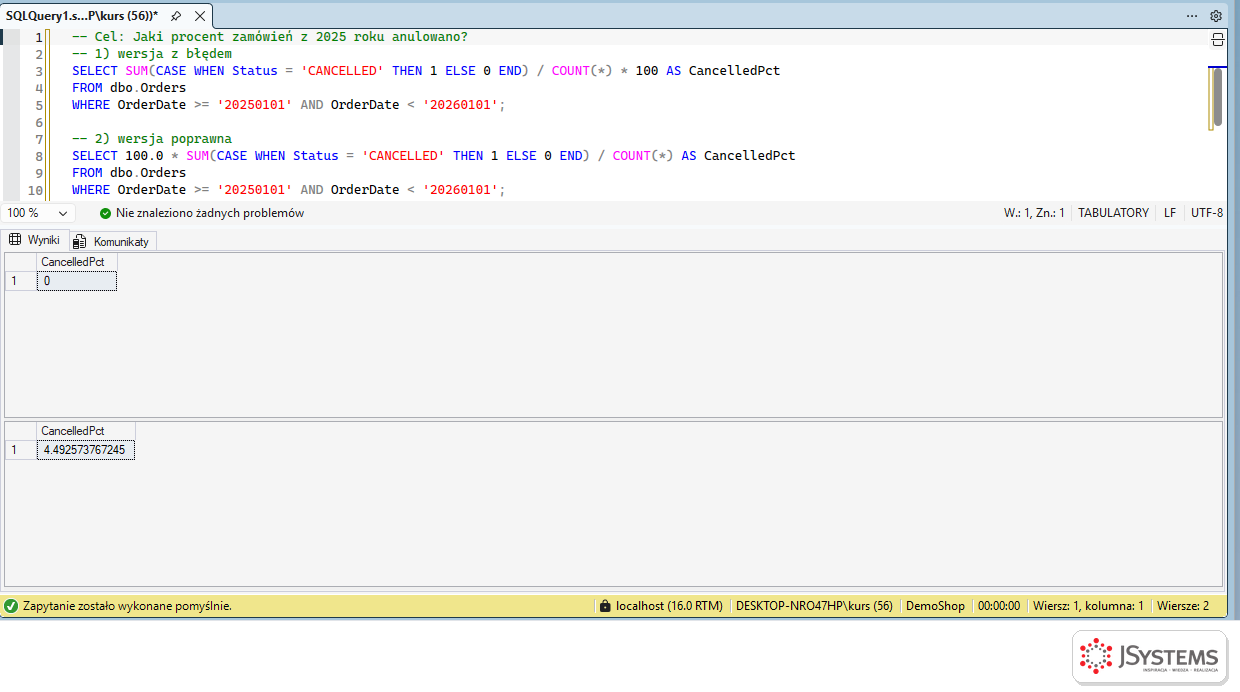1240x692 pixels.
Task: Select row header 1 in the second result grid
Action: [x=20, y=450]
